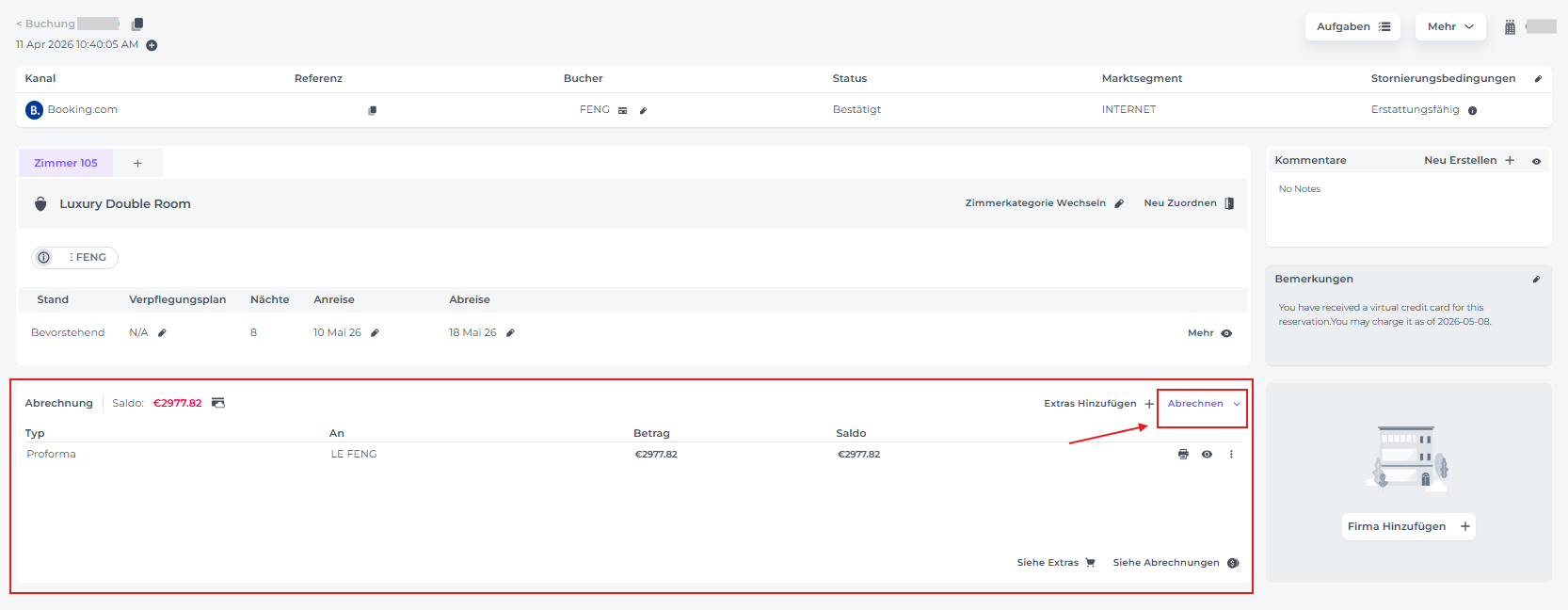Select the Zimmer 105 tab
Image resolution: width=1568 pixels, height=610 pixels.
tap(66, 163)
